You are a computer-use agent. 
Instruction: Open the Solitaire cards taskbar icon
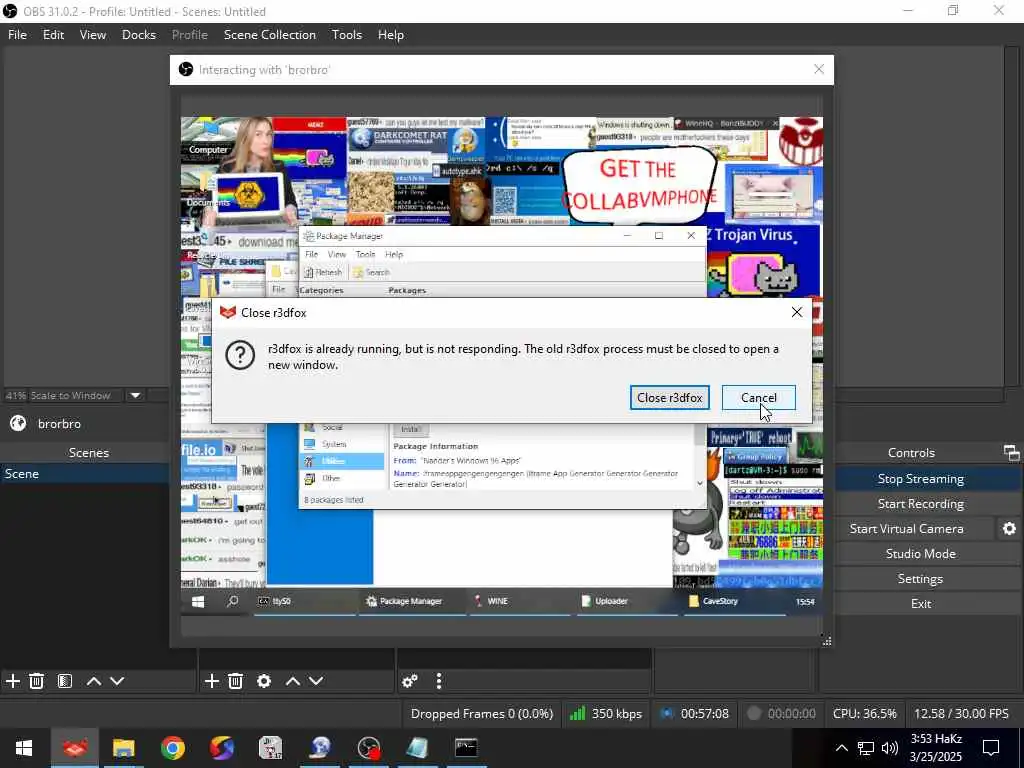[x=270, y=748]
